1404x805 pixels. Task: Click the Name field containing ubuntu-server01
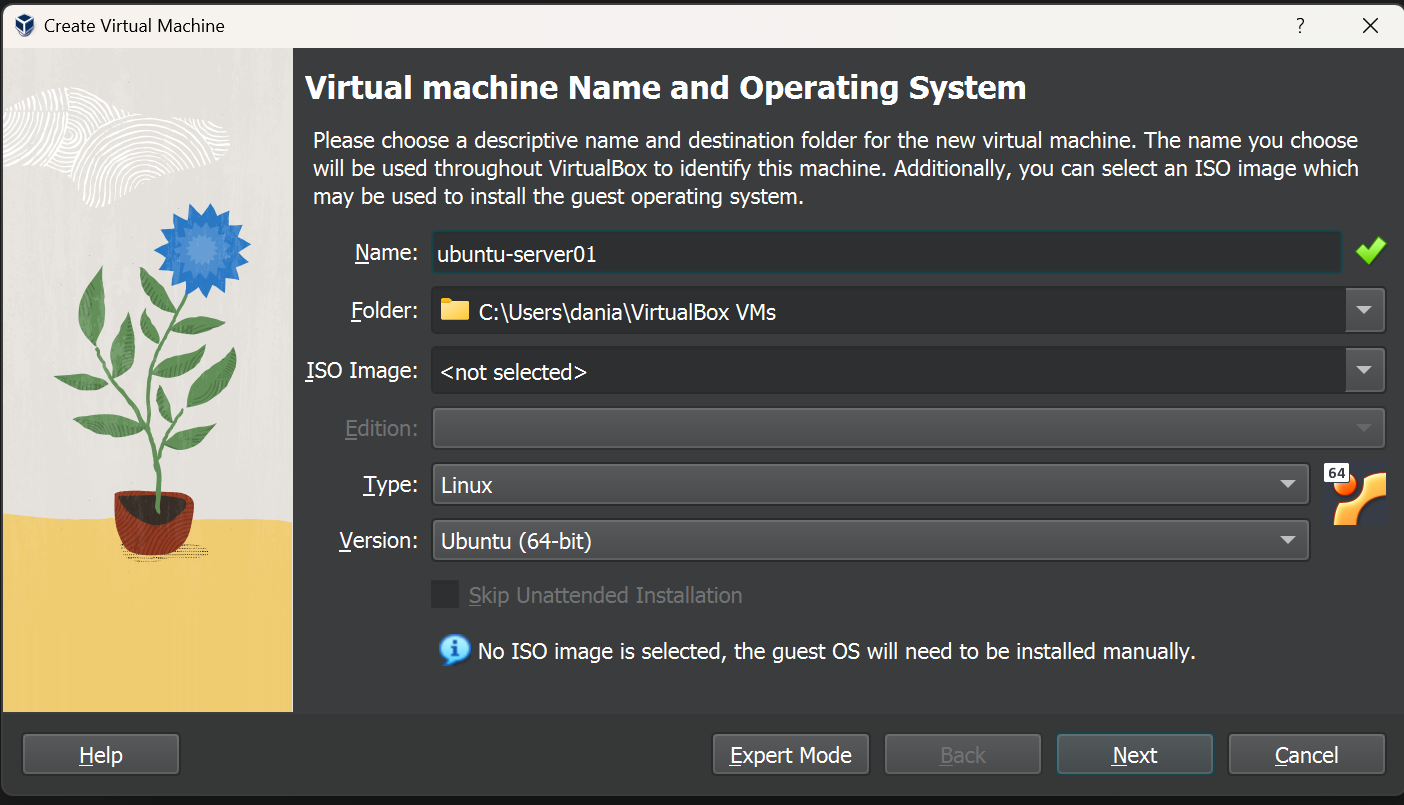pyautogui.click(x=885, y=254)
